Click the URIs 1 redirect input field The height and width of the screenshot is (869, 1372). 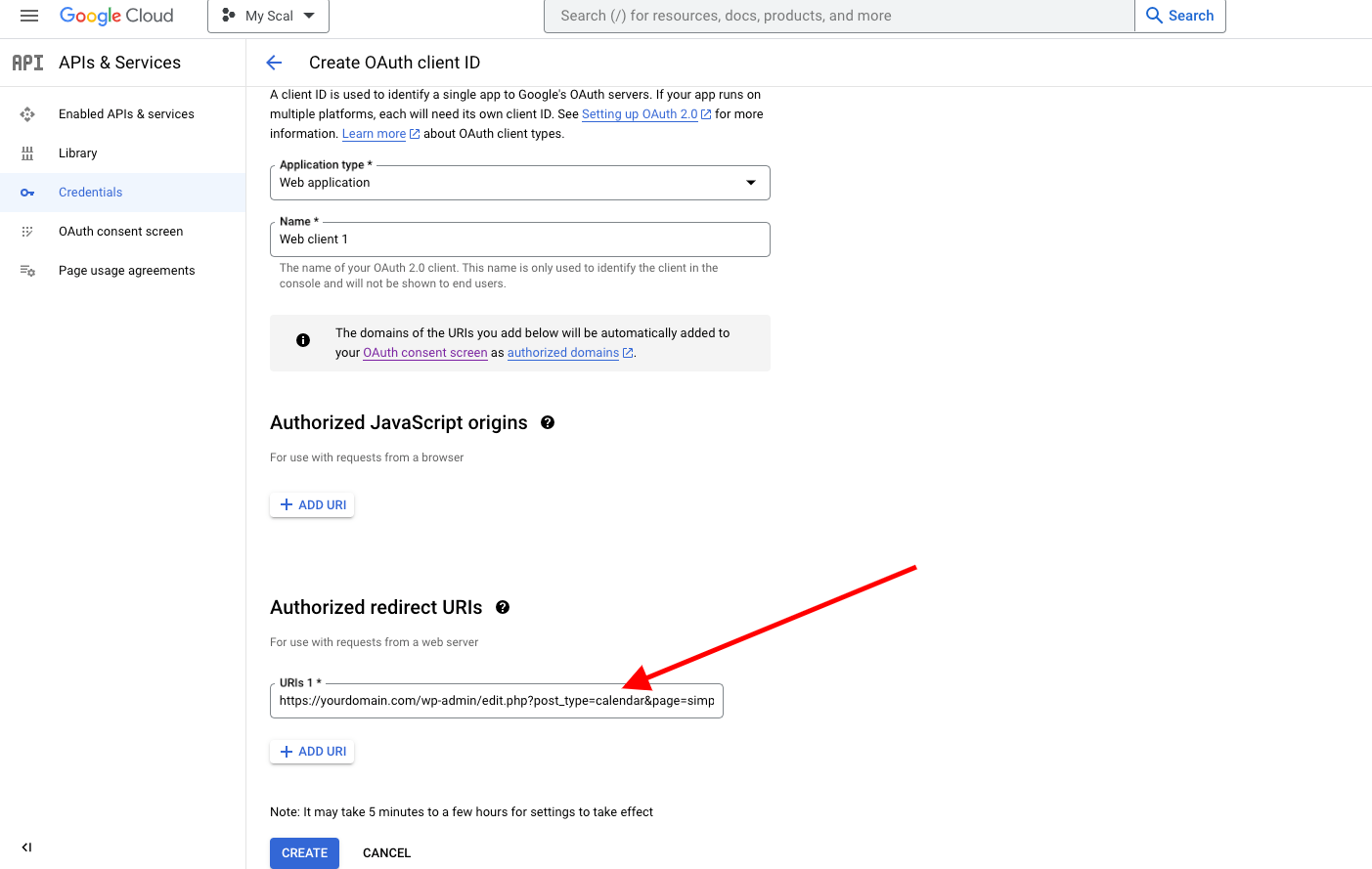(x=496, y=701)
